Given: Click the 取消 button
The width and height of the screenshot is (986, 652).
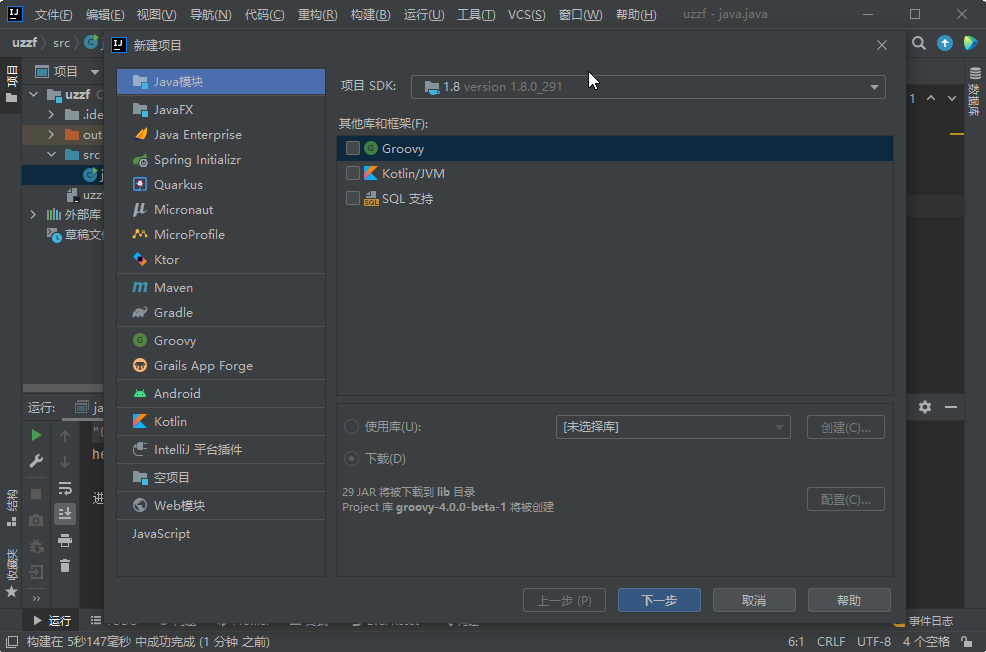Looking at the screenshot, I should tap(754, 600).
